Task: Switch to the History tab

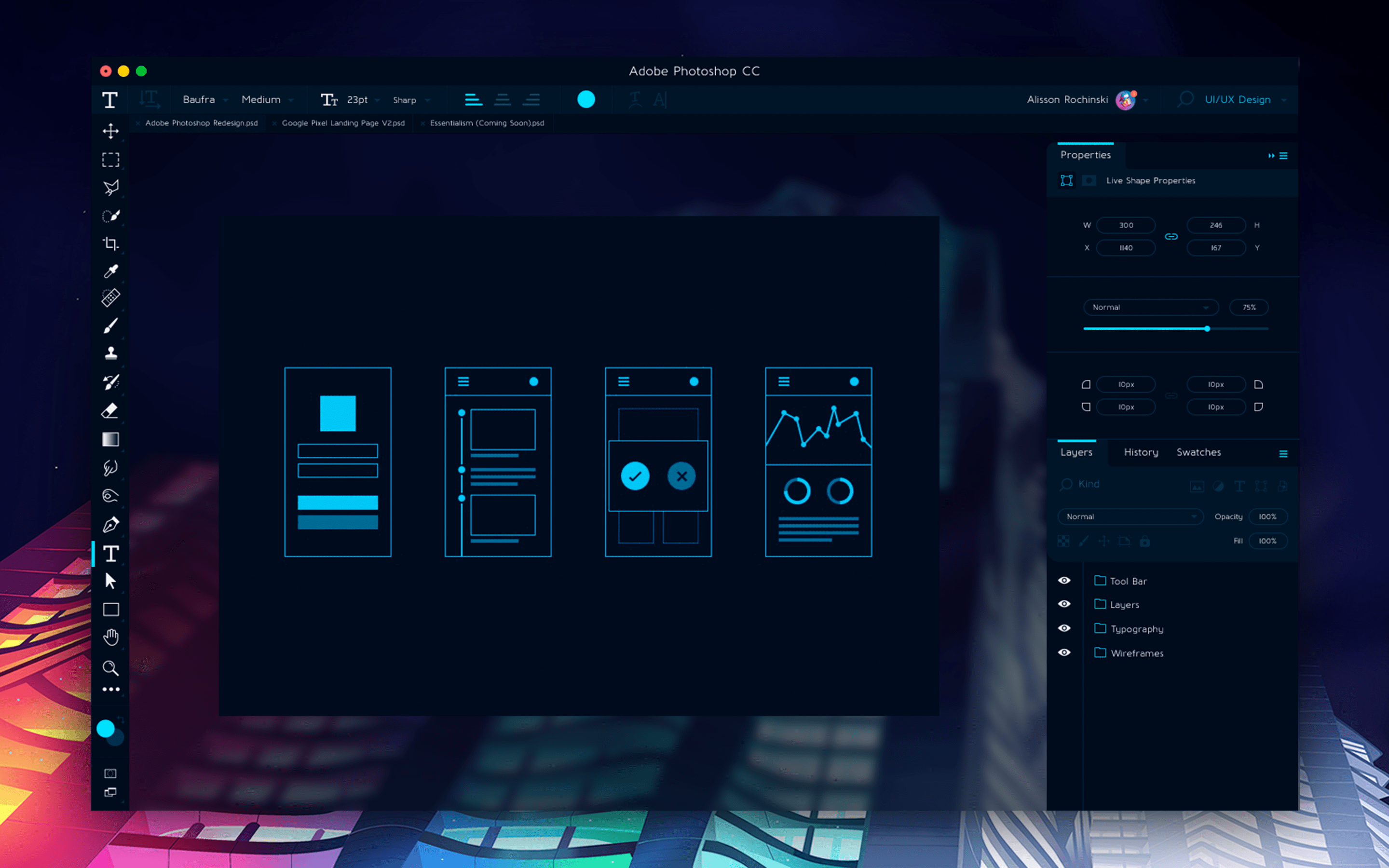Action: click(x=1141, y=452)
